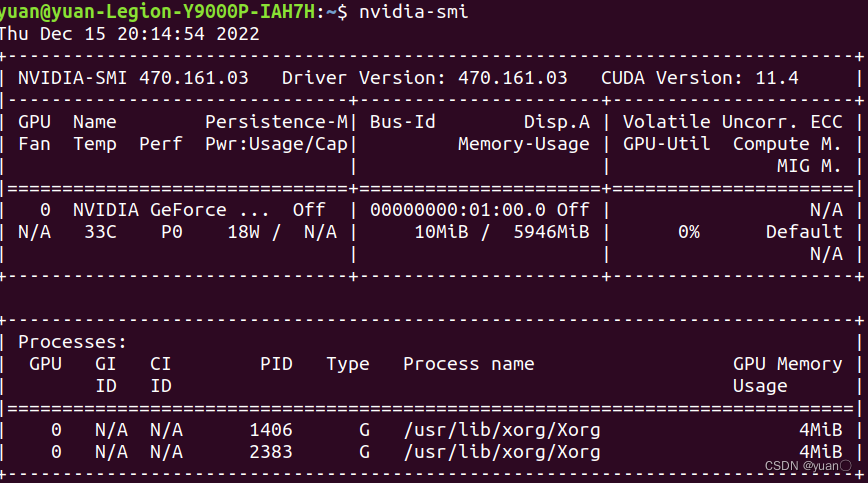This screenshot has width=868, height=483.
Task: Click the Volatile Uncorr. ECC header
Action: point(732,122)
